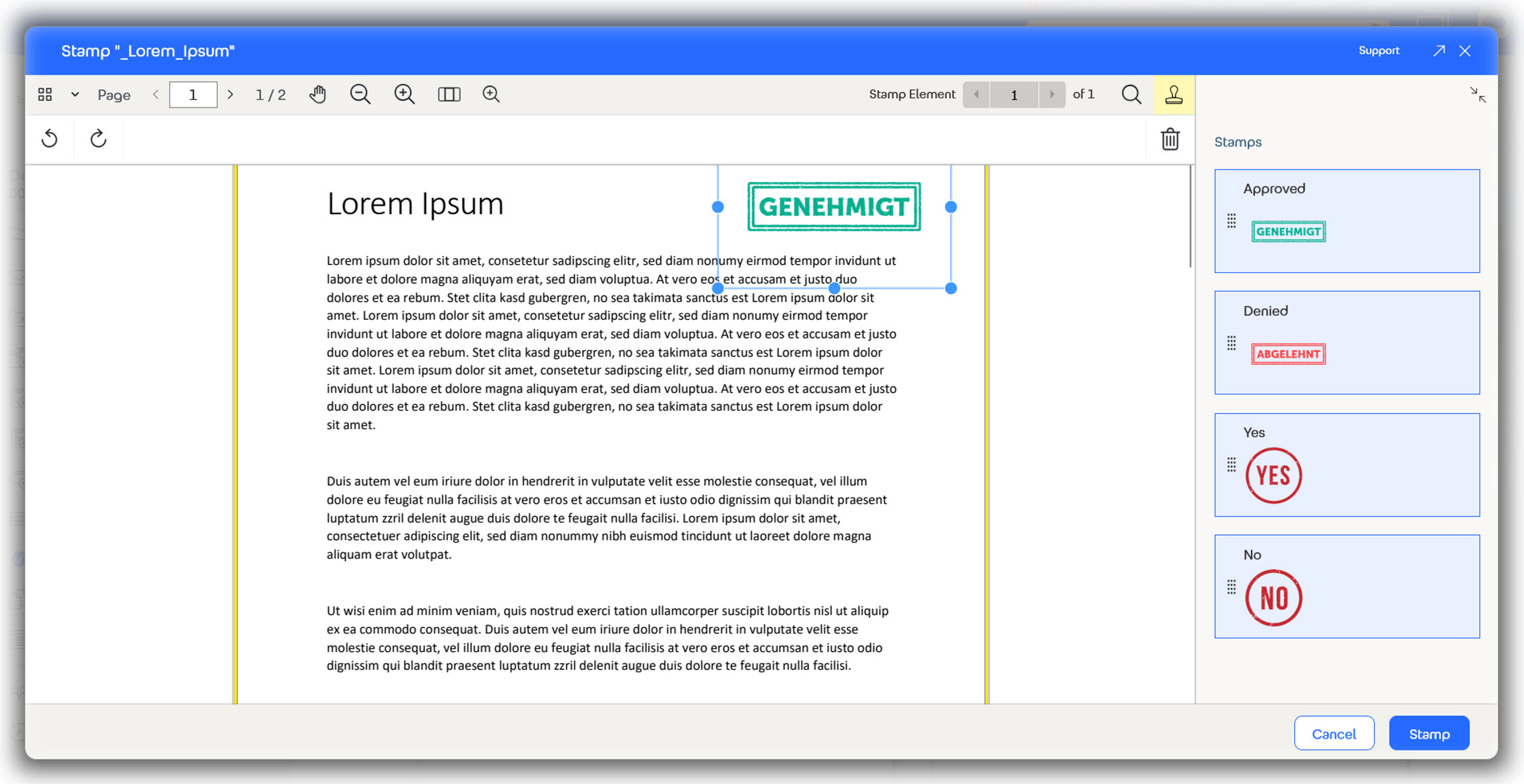1524x784 pixels.
Task: Click the thumbnail grid view icon
Action: pos(45,94)
